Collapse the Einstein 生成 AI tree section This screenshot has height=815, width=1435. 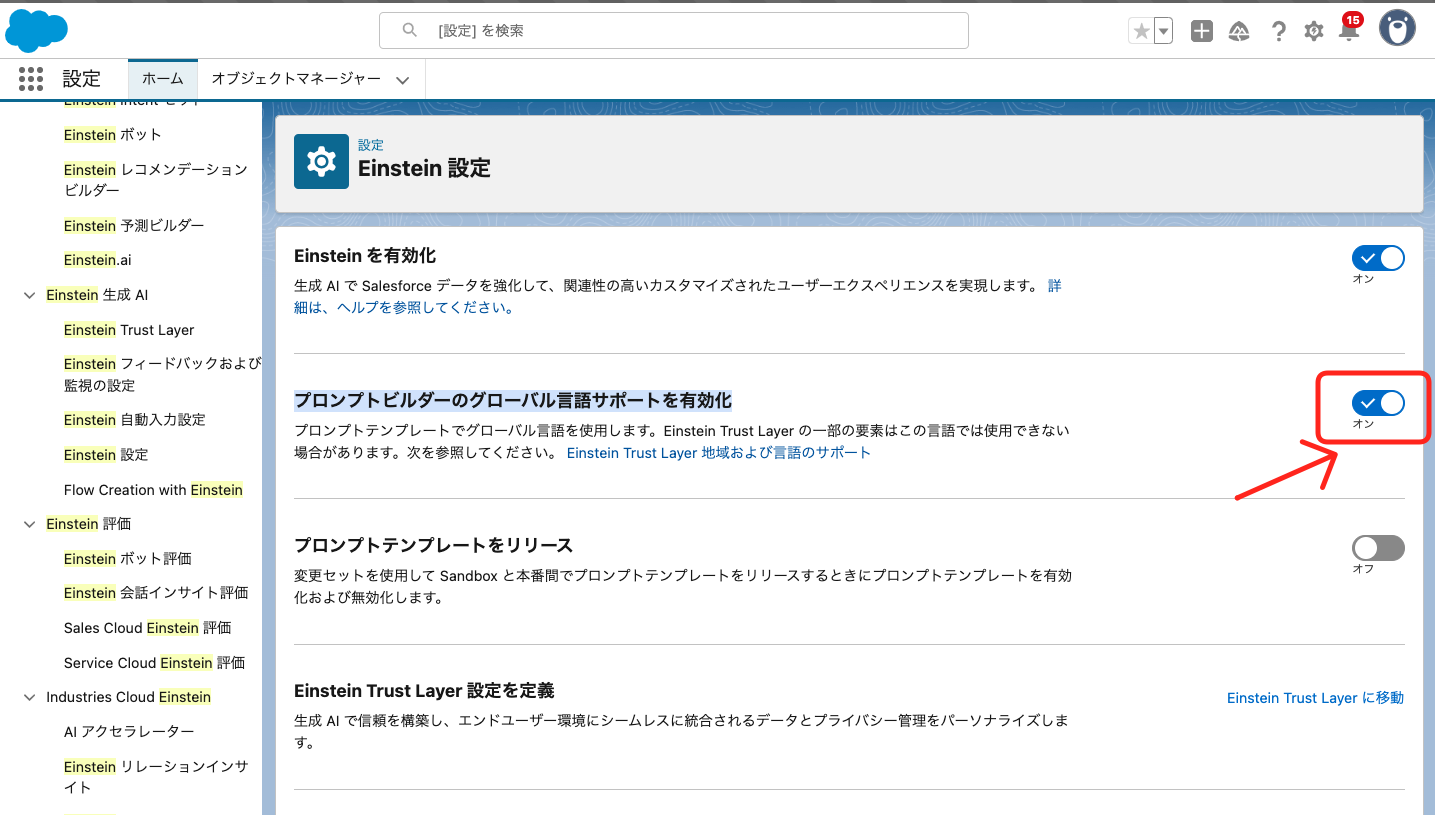point(29,295)
